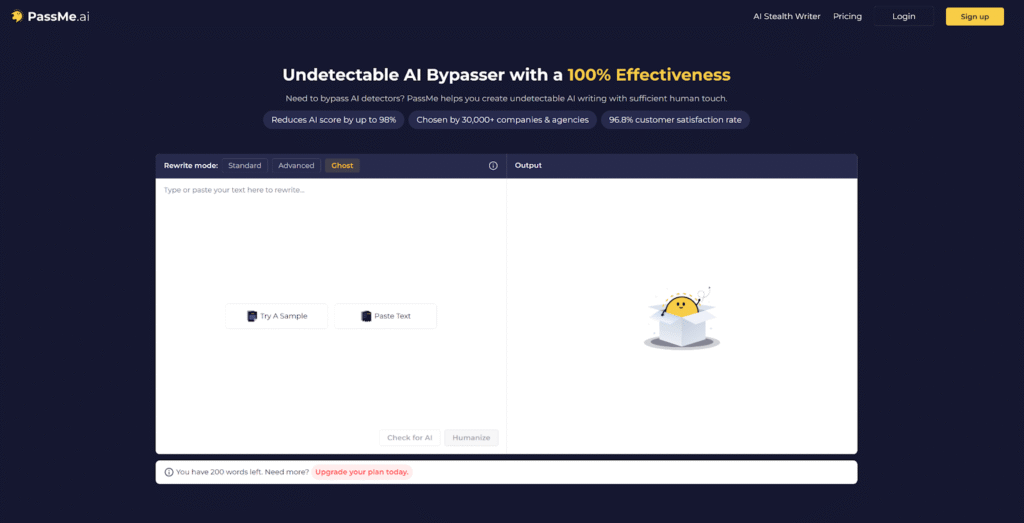Switch to Advanced rewrite mode
The width and height of the screenshot is (1024, 523).
click(296, 166)
